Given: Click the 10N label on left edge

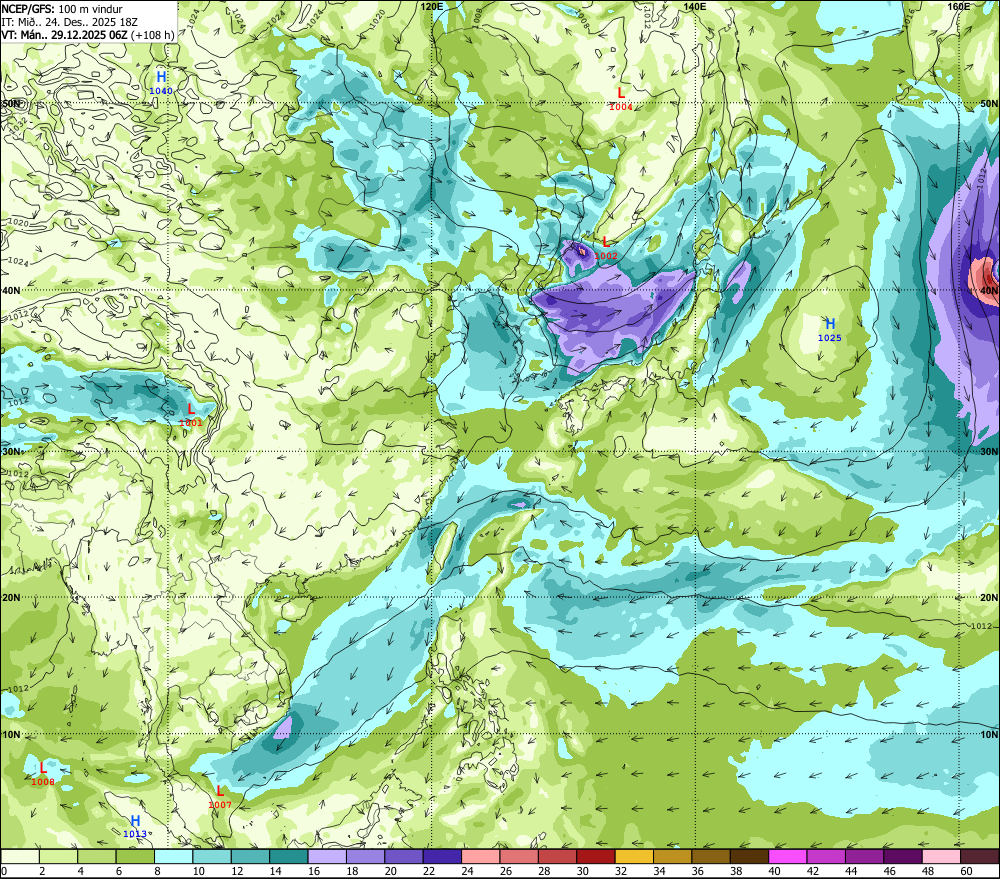Looking at the screenshot, I should pos(11,735).
